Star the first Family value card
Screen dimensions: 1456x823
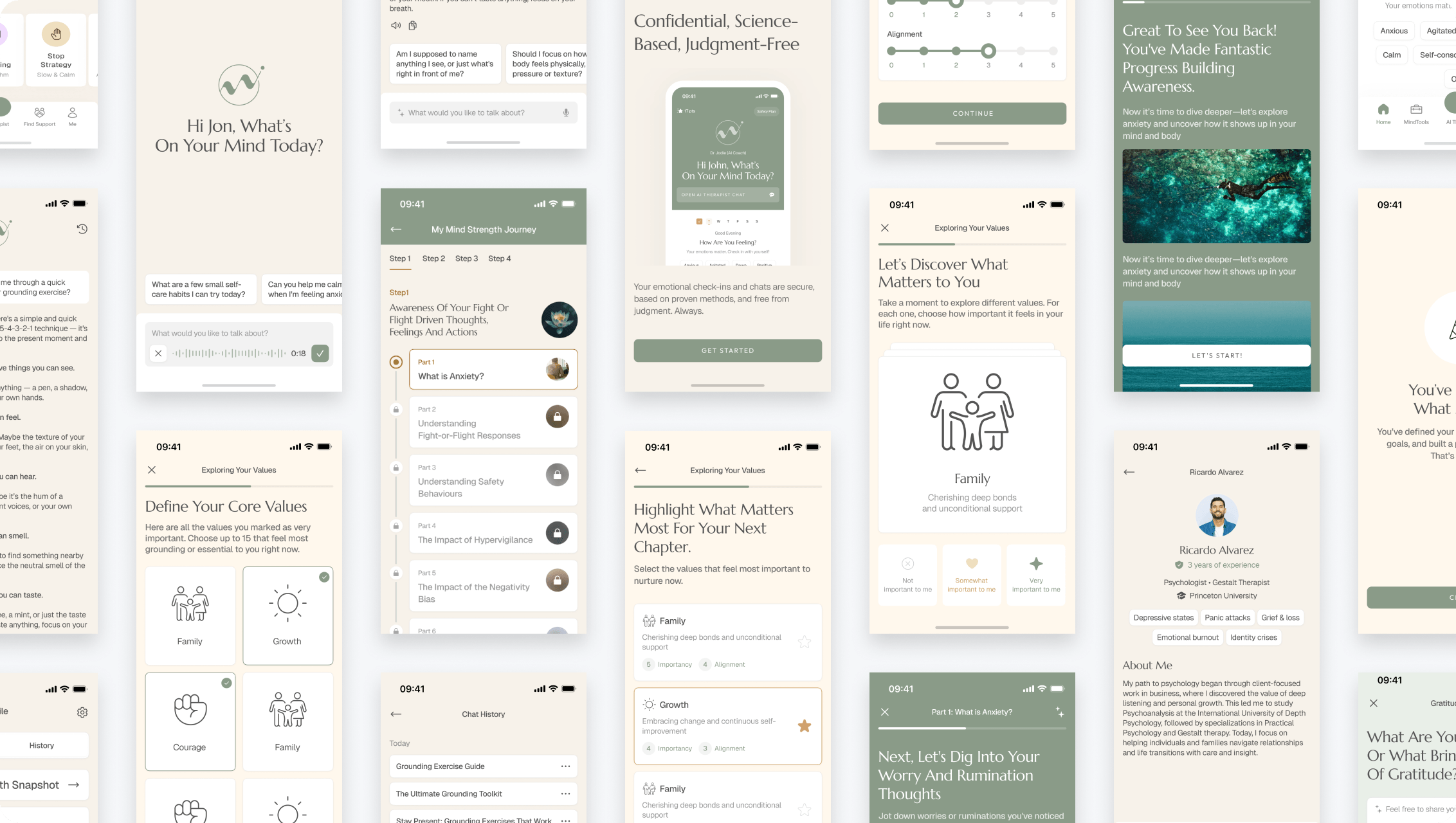tap(805, 642)
